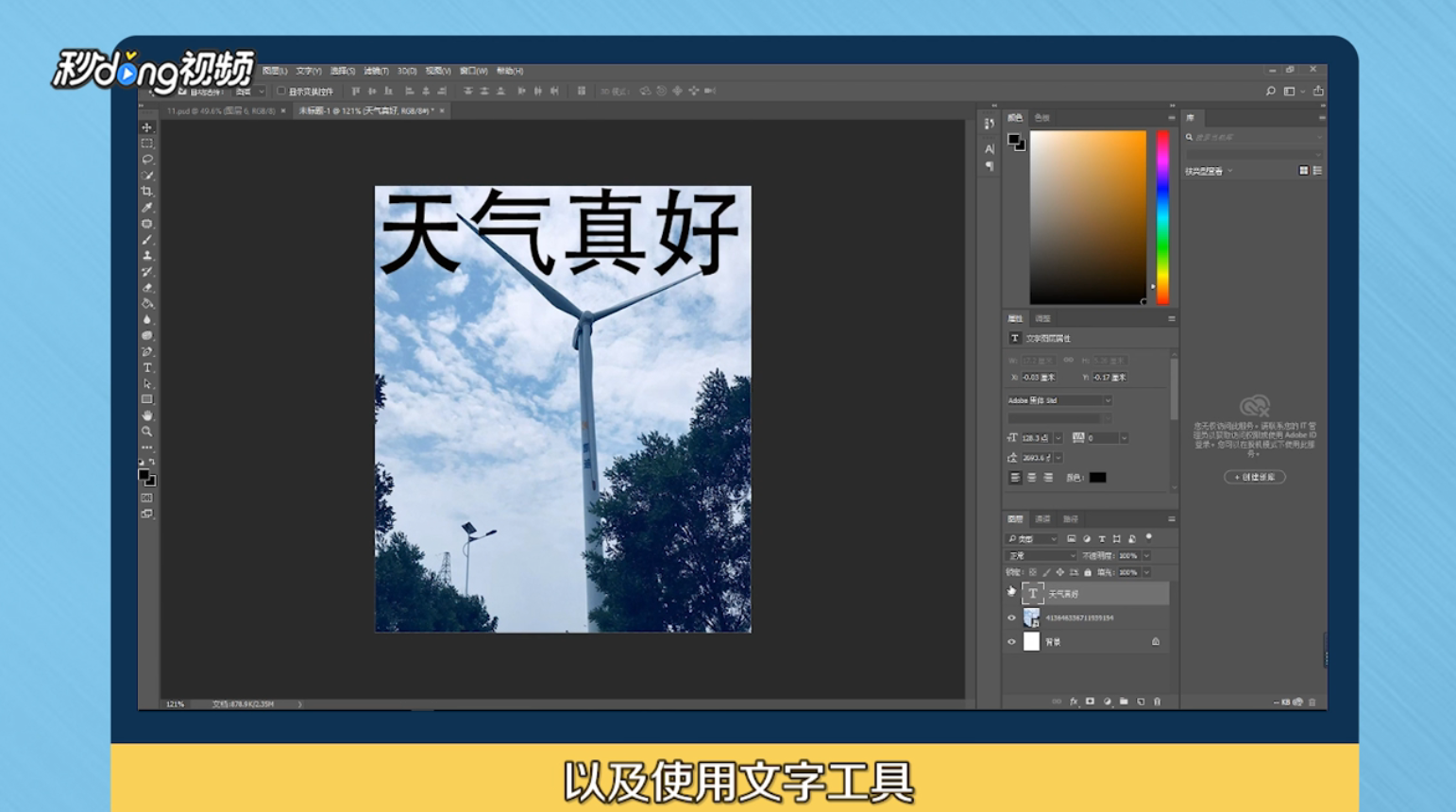Open the layer filter kind dropdown
The image size is (1456, 812).
click(x=1032, y=539)
